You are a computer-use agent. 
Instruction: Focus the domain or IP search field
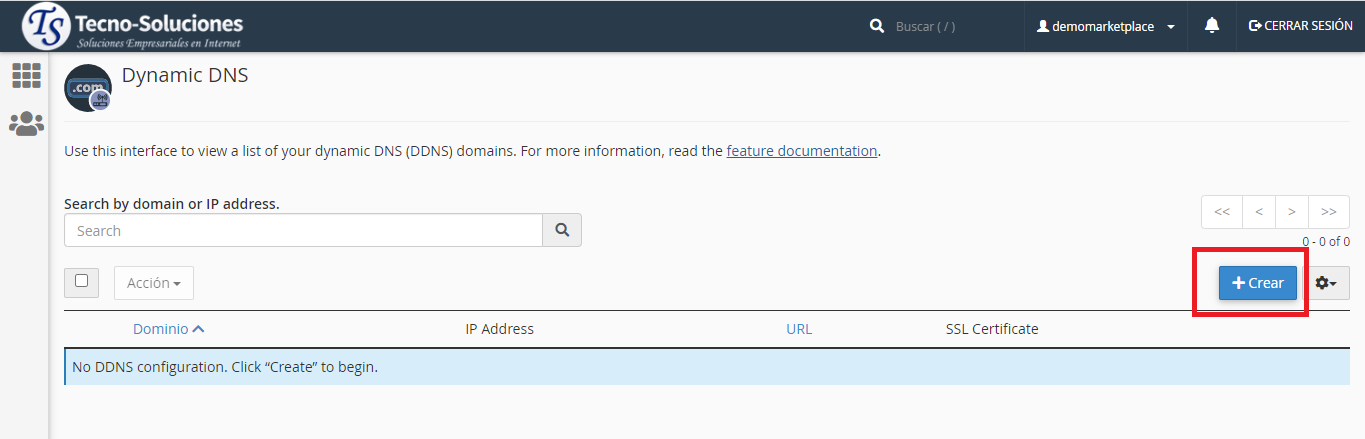point(303,230)
